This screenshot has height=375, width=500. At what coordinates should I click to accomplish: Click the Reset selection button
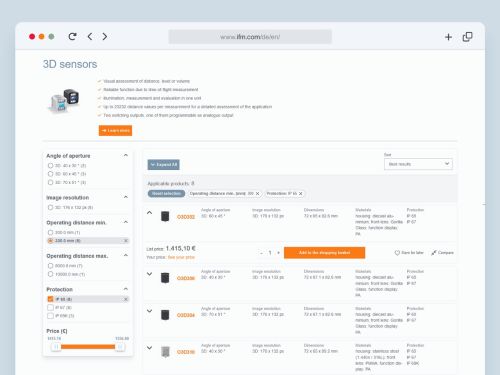click(166, 193)
